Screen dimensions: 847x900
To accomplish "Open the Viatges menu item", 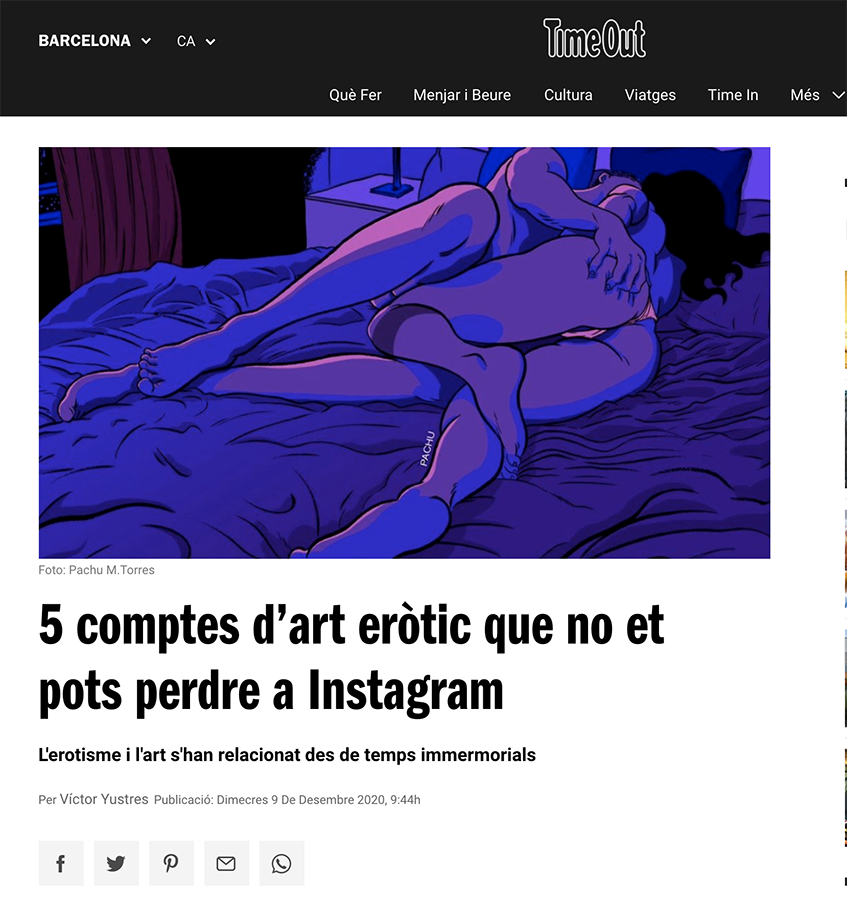I will [x=650, y=95].
